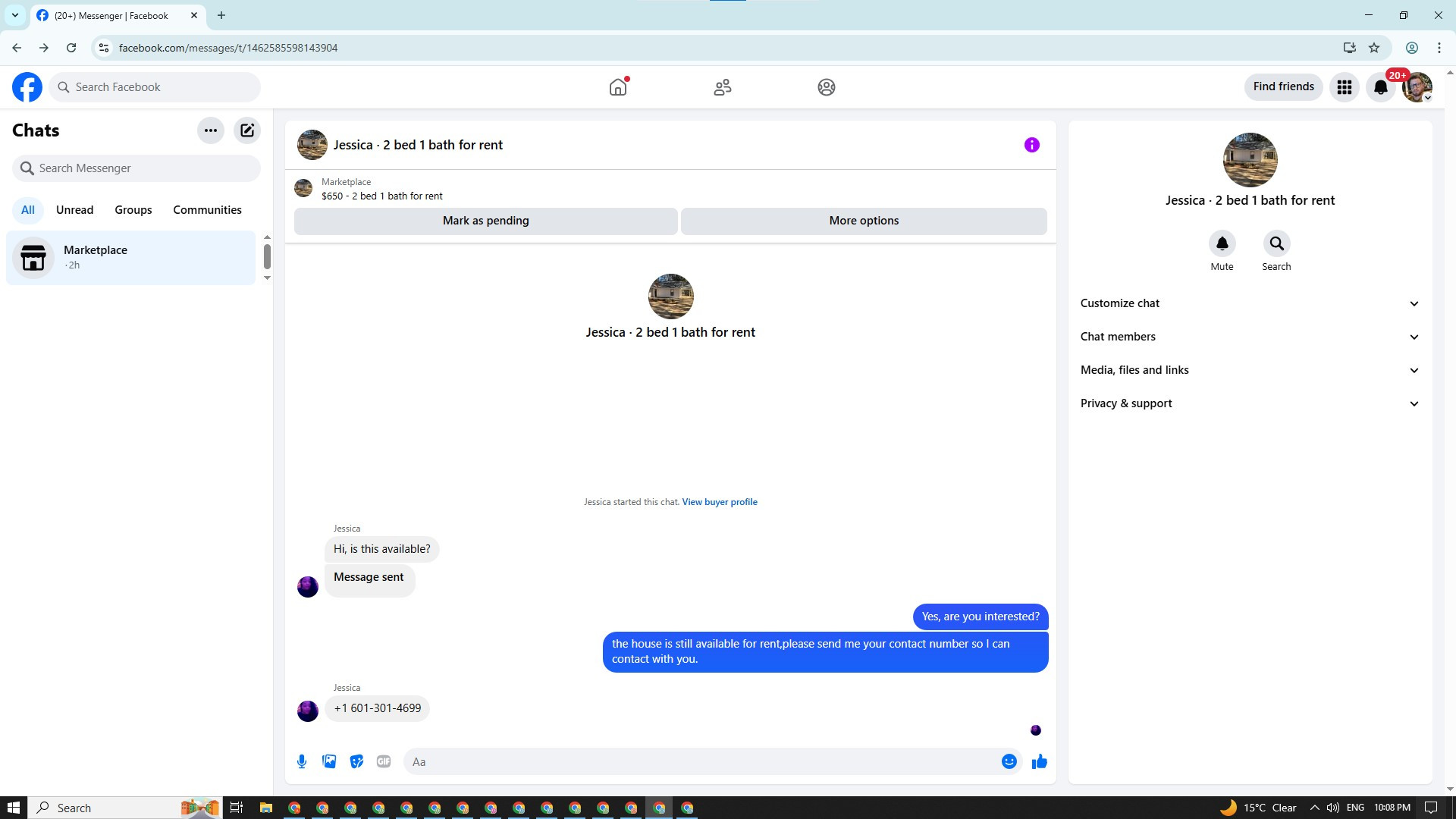Expand Media, files and links section

(1250, 370)
